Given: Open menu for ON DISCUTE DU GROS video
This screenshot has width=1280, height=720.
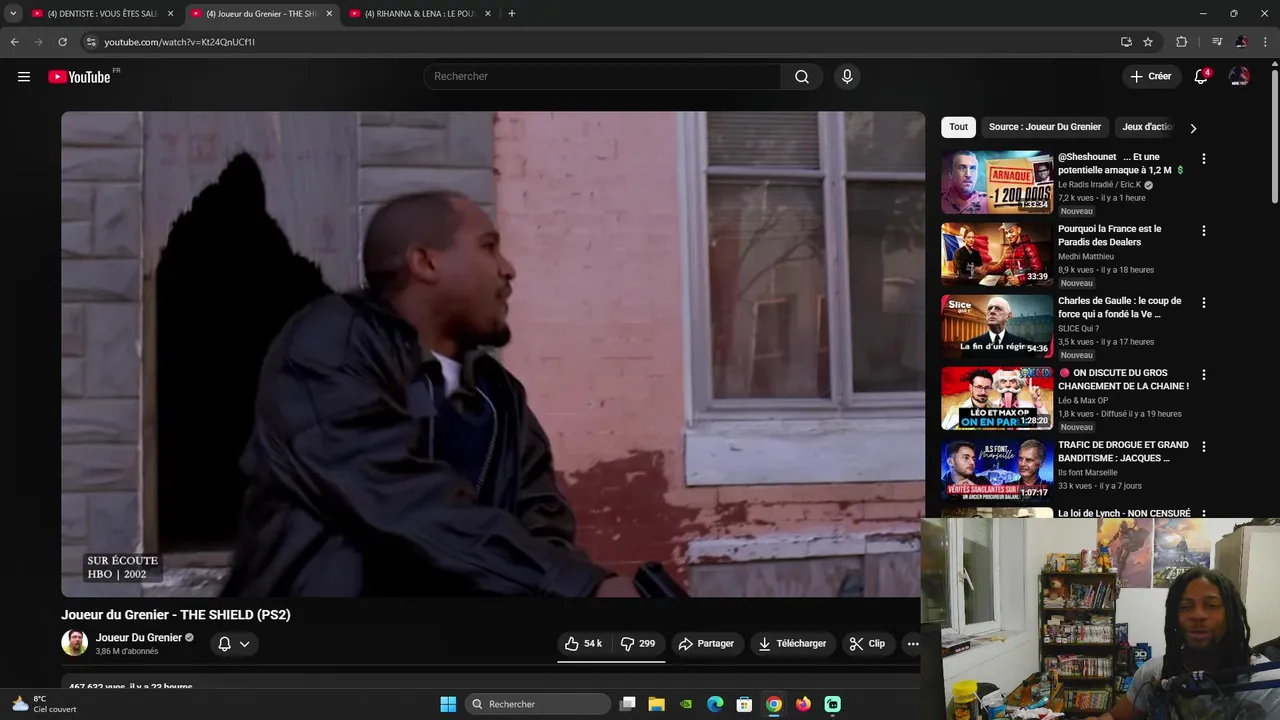Looking at the screenshot, I should click(1204, 374).
